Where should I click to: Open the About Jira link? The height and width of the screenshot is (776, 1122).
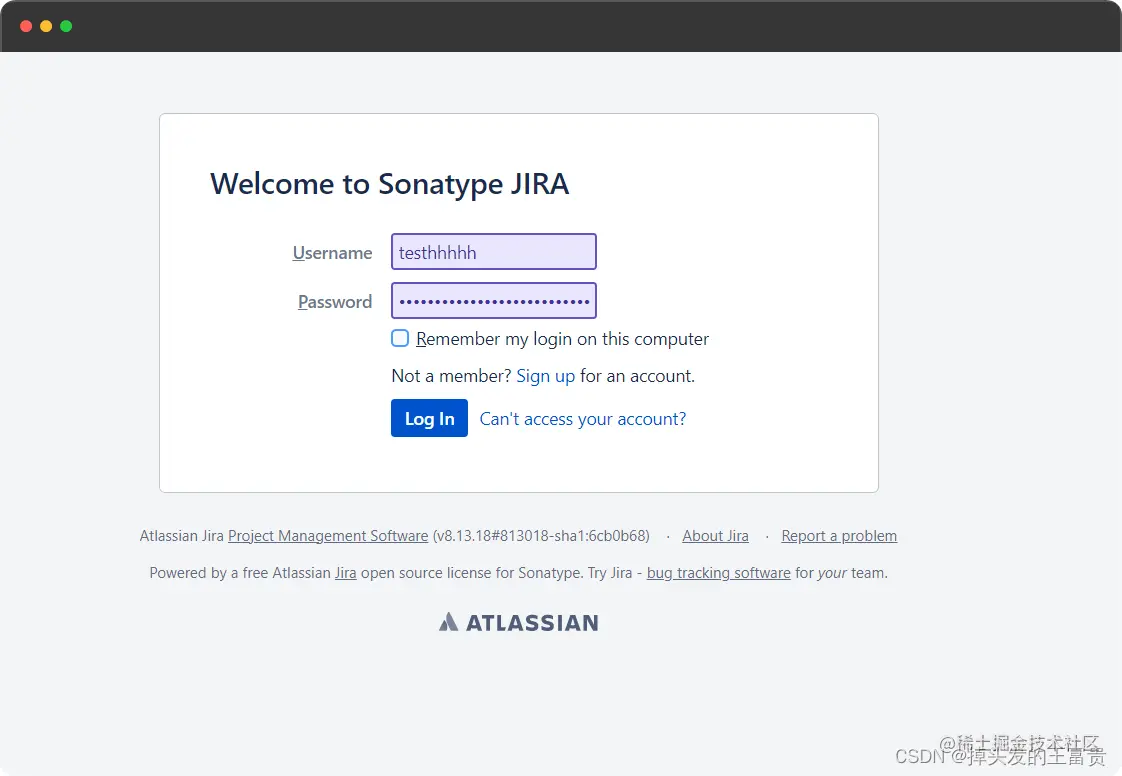click(716, 535)
